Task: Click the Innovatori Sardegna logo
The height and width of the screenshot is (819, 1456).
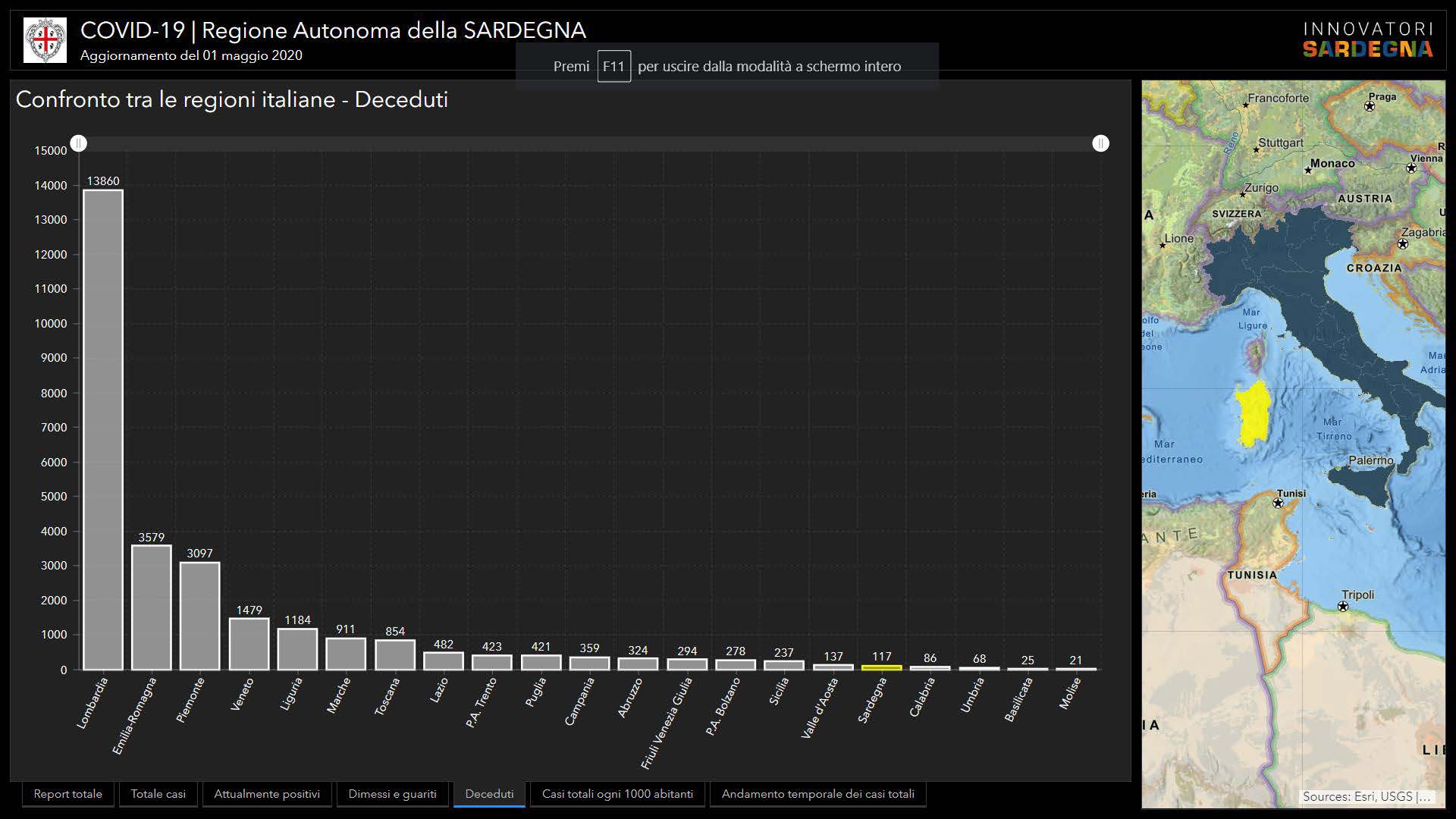Action: (1367, 40)
